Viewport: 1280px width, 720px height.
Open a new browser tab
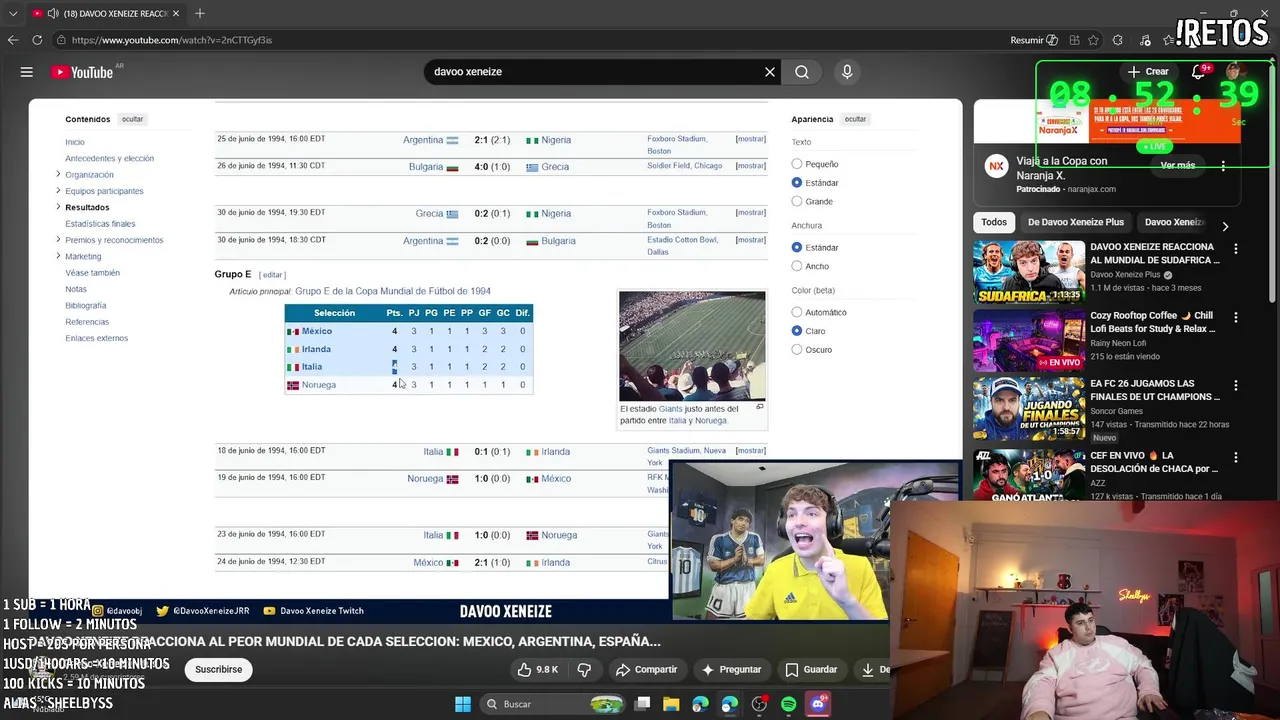200,13
